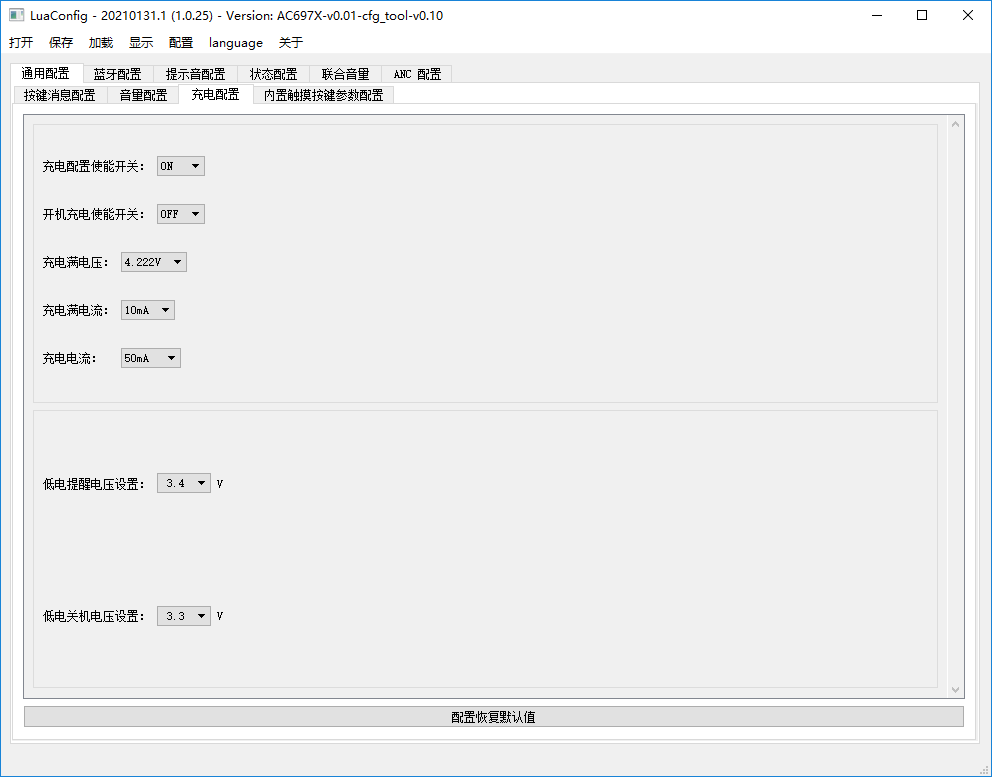Click the scrollbar up arrow

click(955, 124)
